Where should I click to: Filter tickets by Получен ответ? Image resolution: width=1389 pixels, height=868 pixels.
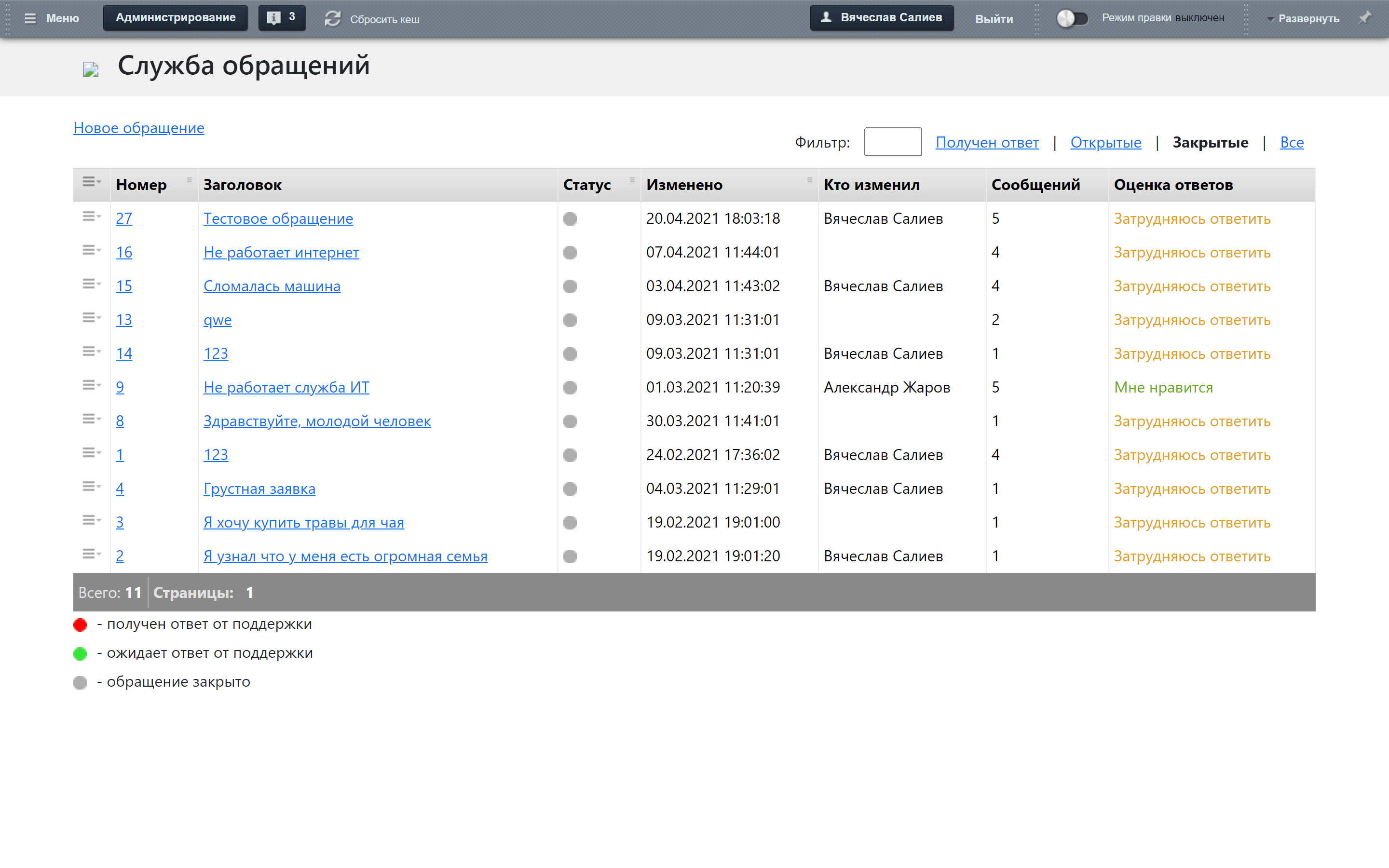click(987, 142)
